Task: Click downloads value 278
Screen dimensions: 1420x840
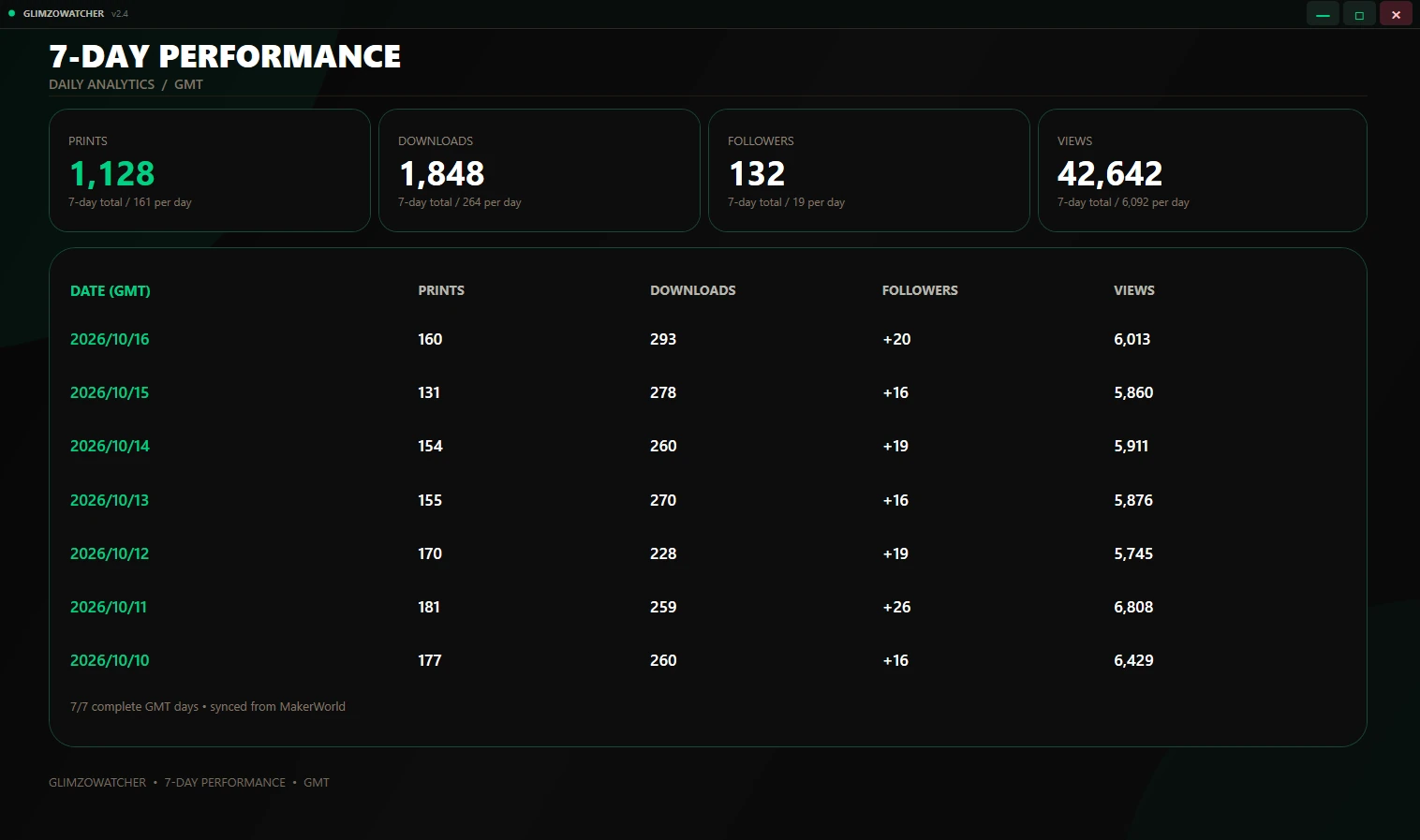Action: tap(663, 392)
